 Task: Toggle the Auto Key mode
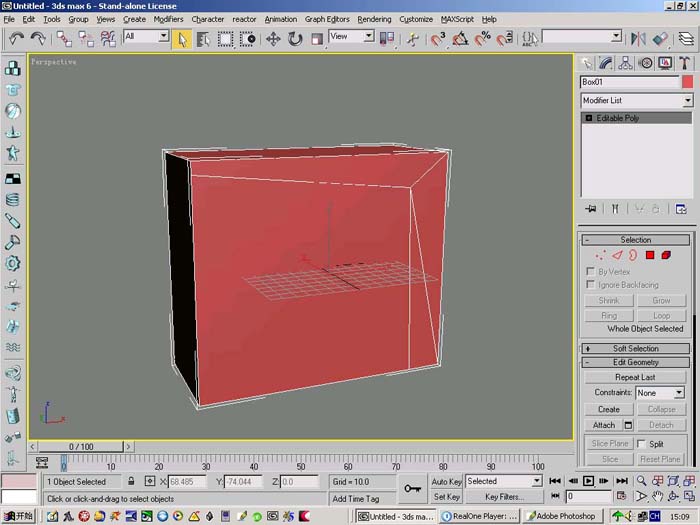coord(446,481)
